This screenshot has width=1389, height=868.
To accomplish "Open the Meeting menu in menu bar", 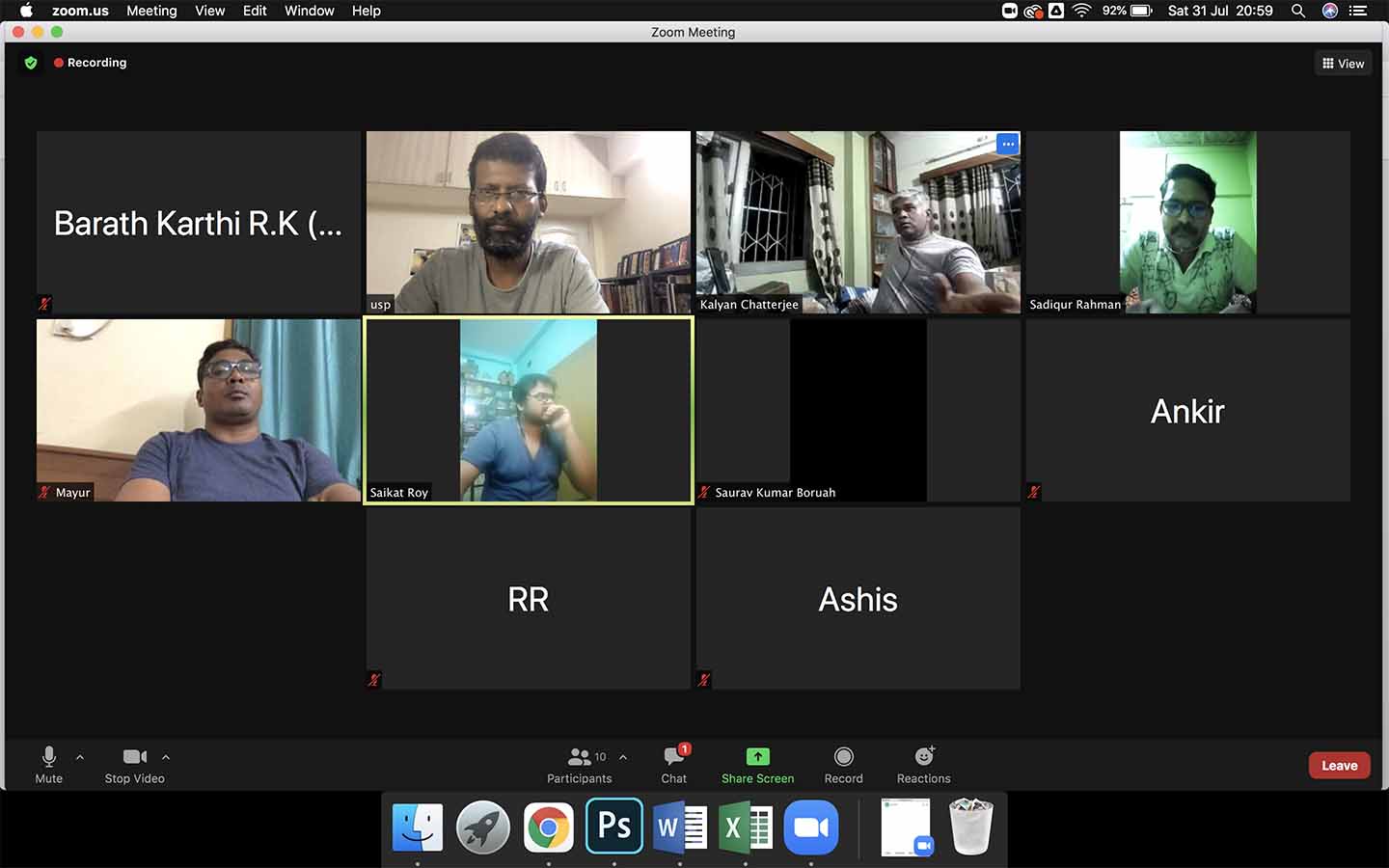I will [x=151, y=11].
